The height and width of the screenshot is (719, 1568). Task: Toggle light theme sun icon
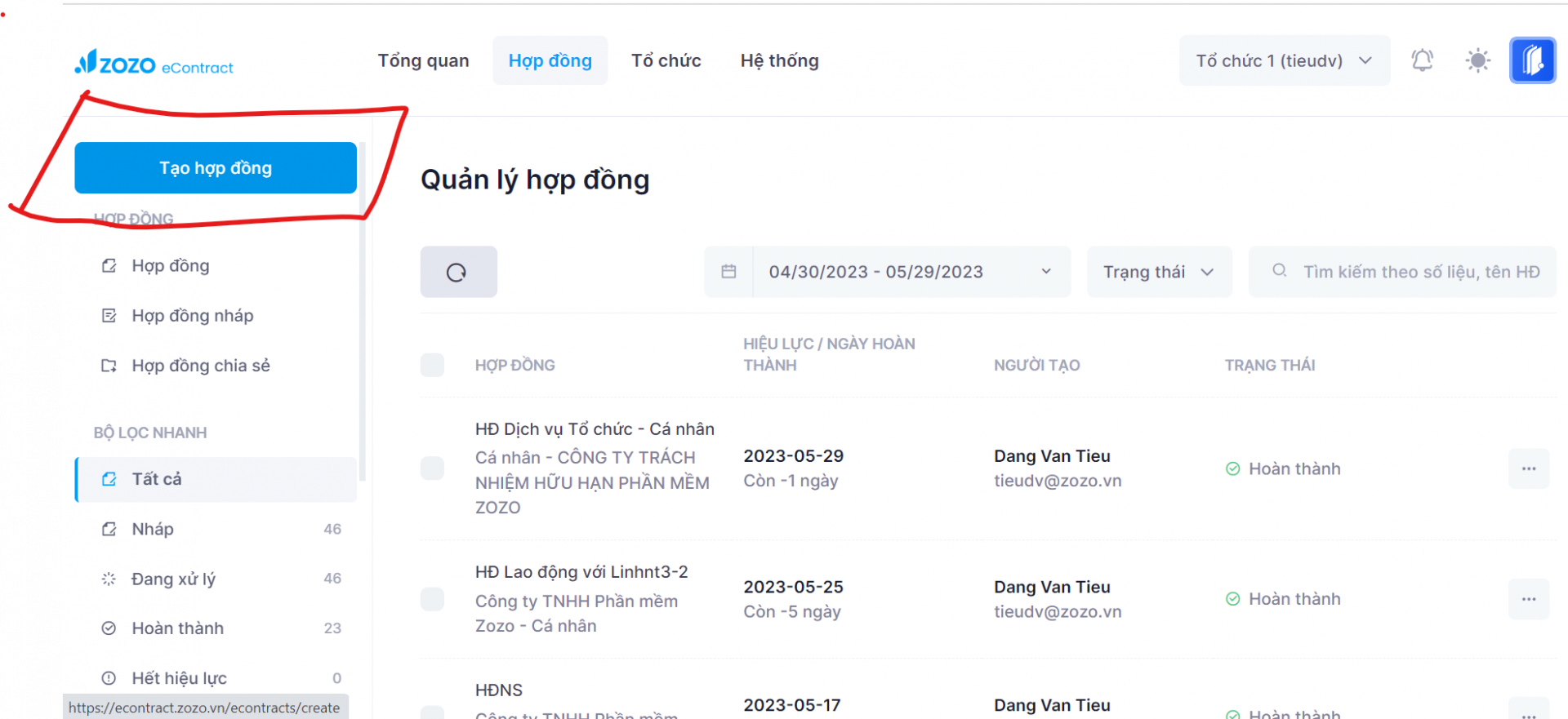[x=1477, y=60]
